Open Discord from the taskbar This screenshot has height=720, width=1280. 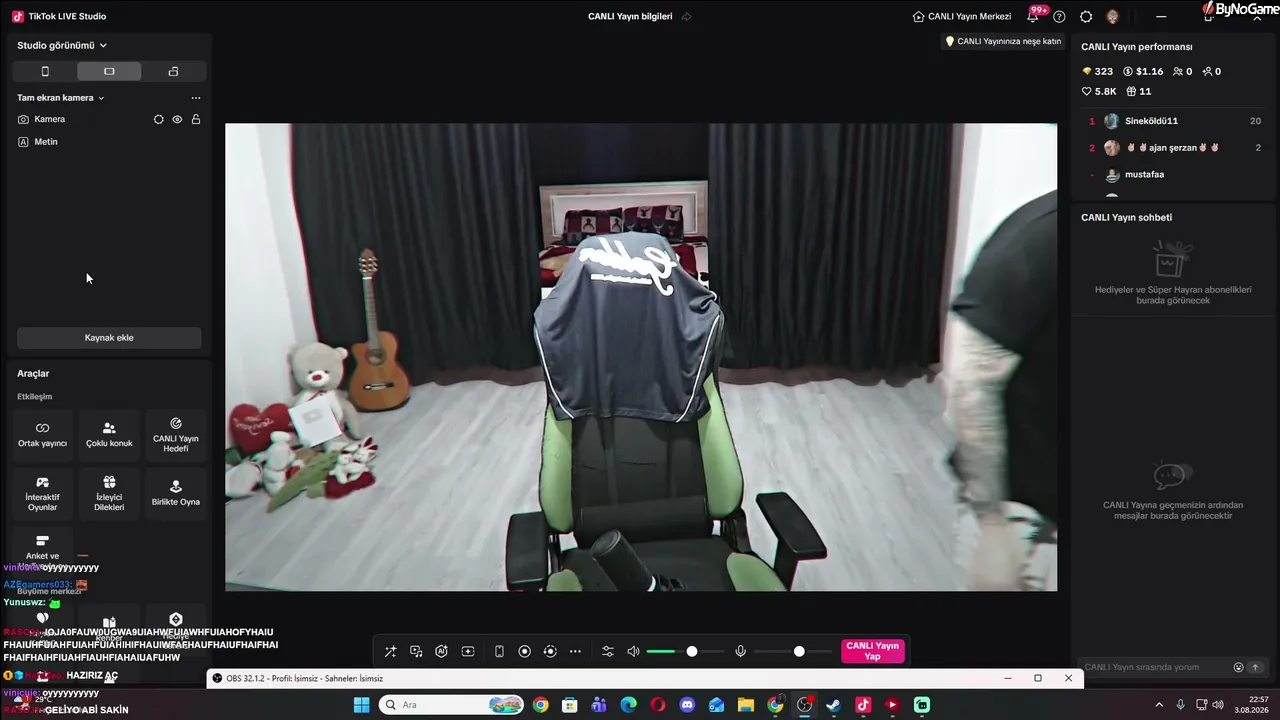coord(687,705)
